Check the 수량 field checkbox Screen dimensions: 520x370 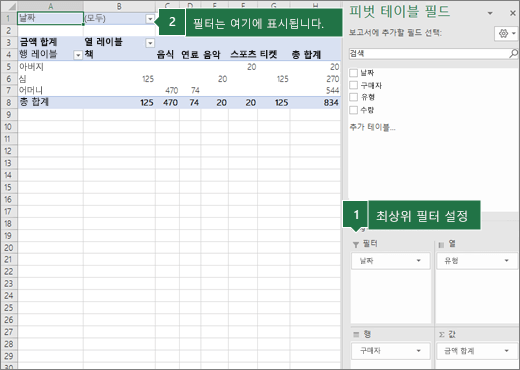coord(353,110)
